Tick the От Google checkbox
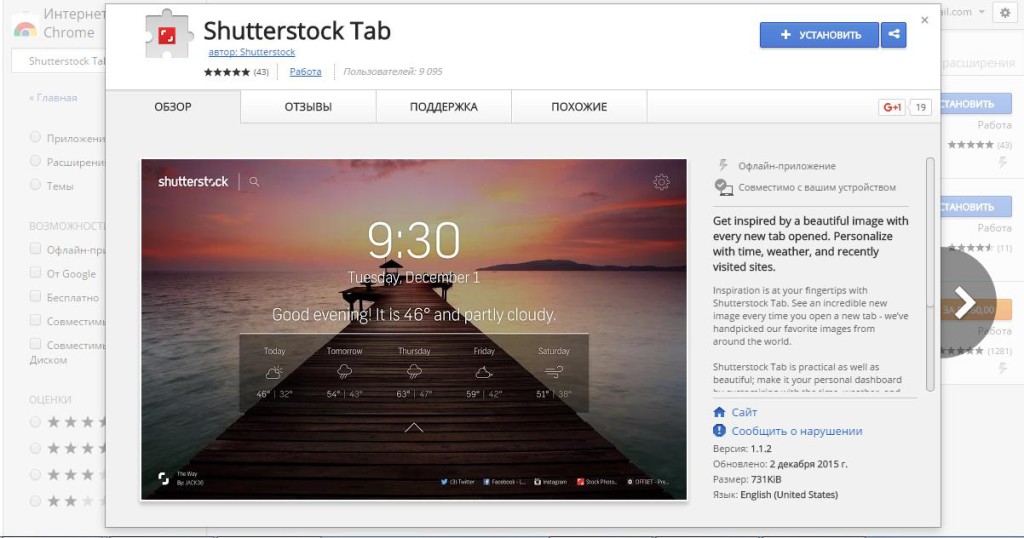 [35, 273]
